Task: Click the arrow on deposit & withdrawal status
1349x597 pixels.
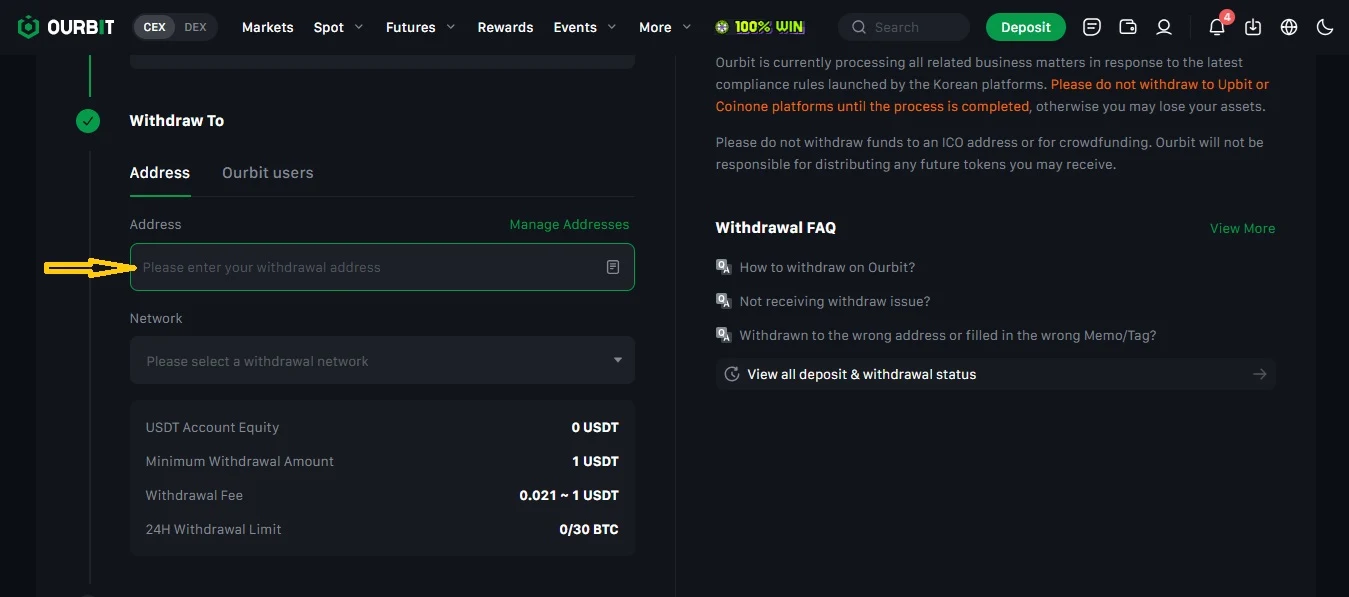Action: click(1260, 374)
